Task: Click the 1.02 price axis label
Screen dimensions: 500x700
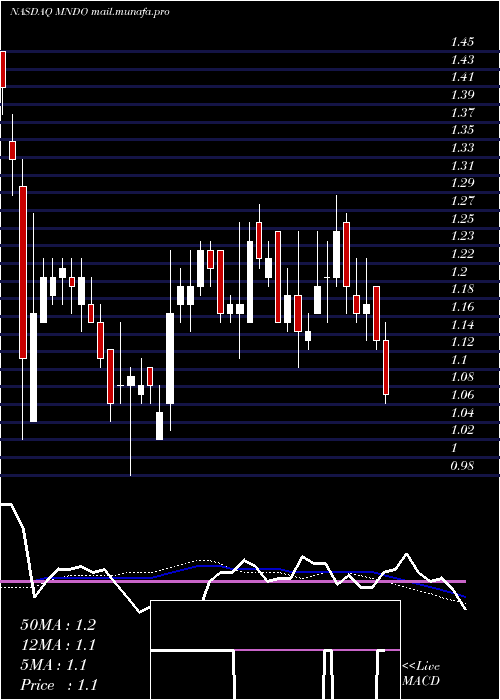Action: click(462, 430)
